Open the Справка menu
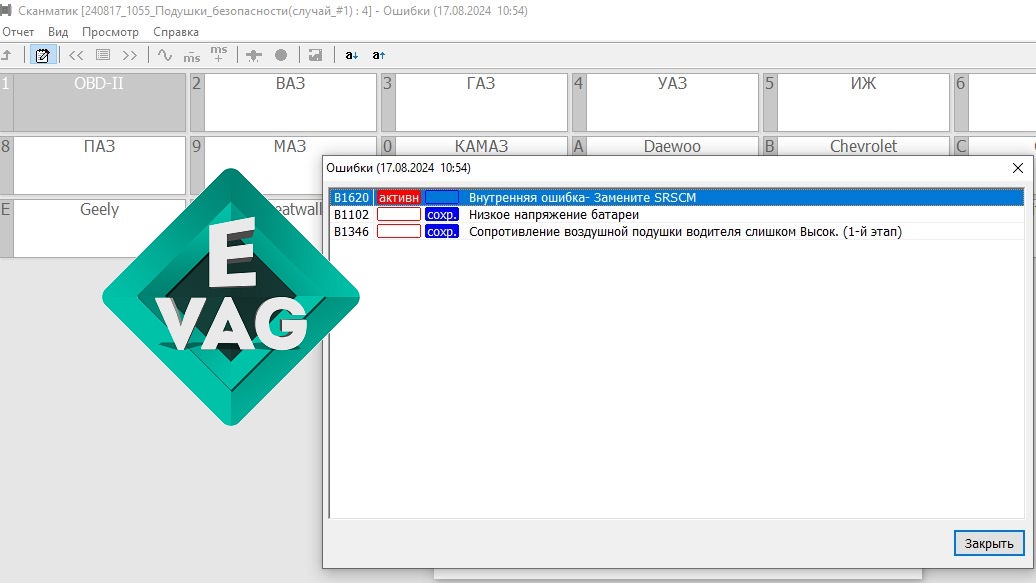 click(x=176, y=32)
